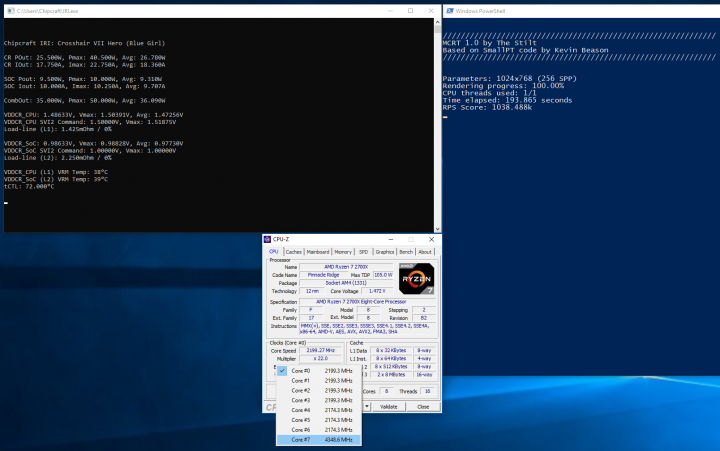Choose Core #5 in the clock list
Image resolution: width=720 pixels, height=451 pixels.
coord(319,420)
